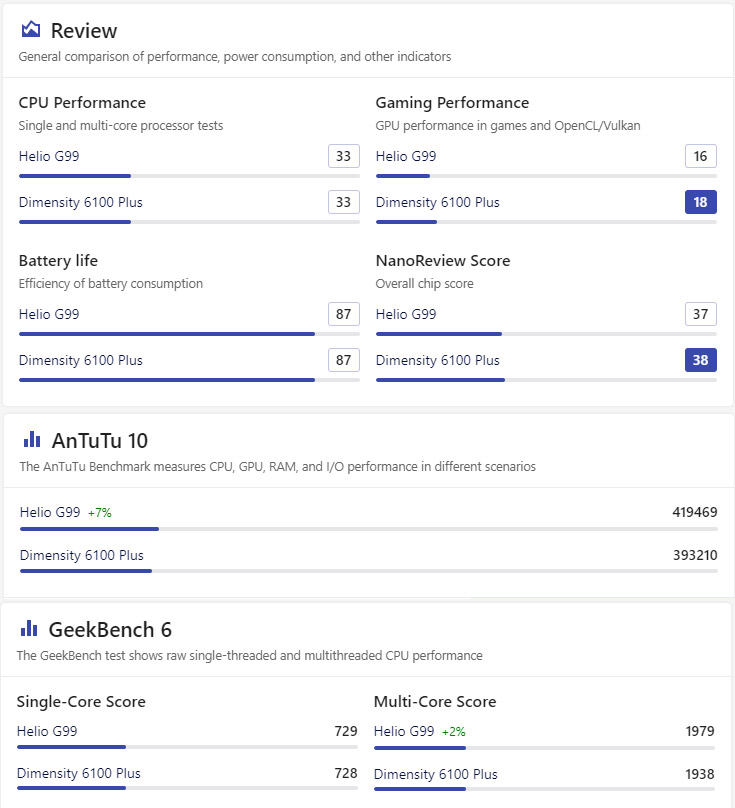Click the AnTuTu 10 section heading
735x808 pixels.
click(x=100, y=441)
